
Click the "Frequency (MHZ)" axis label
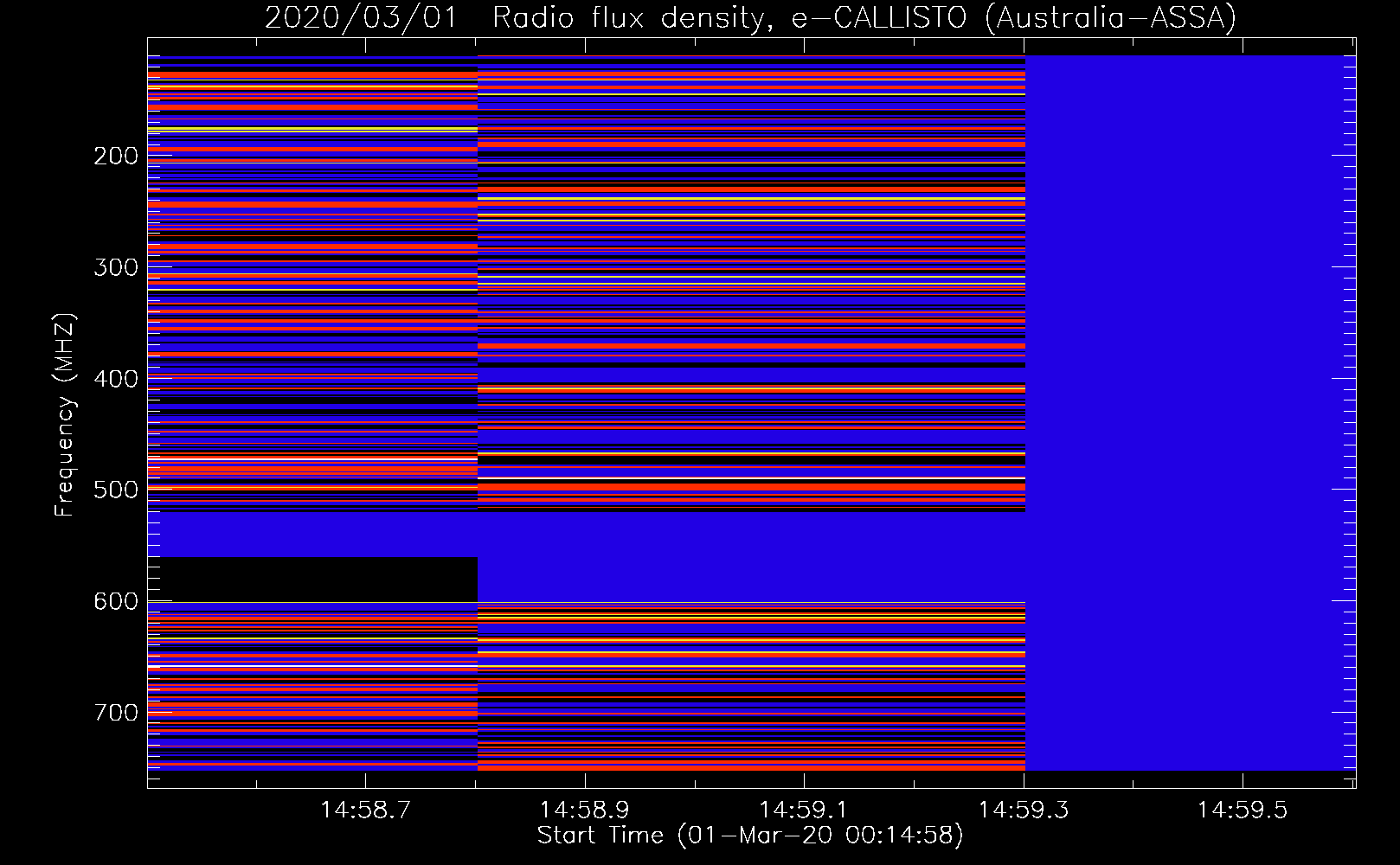[x=65, y=414]
